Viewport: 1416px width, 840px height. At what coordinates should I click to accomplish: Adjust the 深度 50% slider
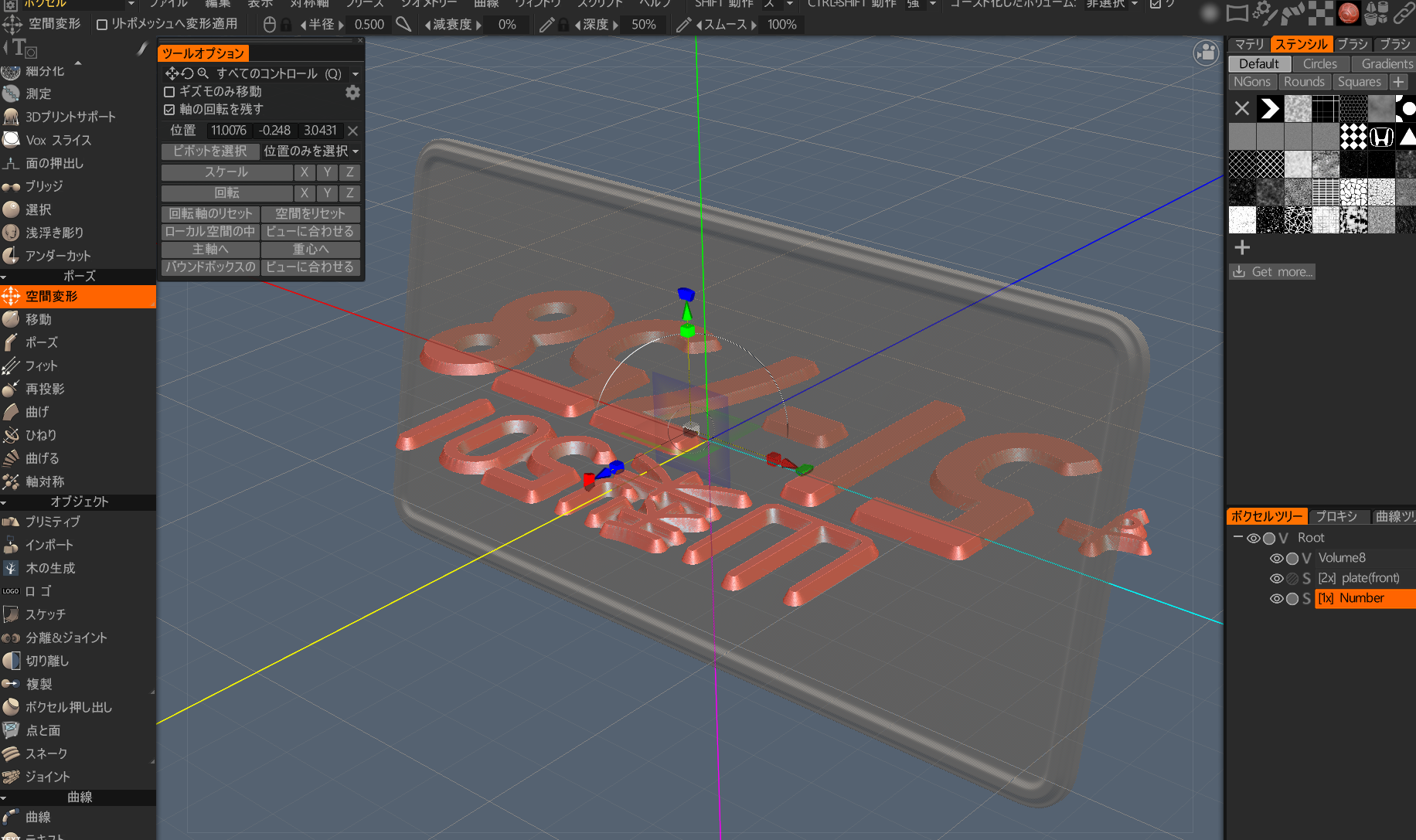tap(643, 25)
